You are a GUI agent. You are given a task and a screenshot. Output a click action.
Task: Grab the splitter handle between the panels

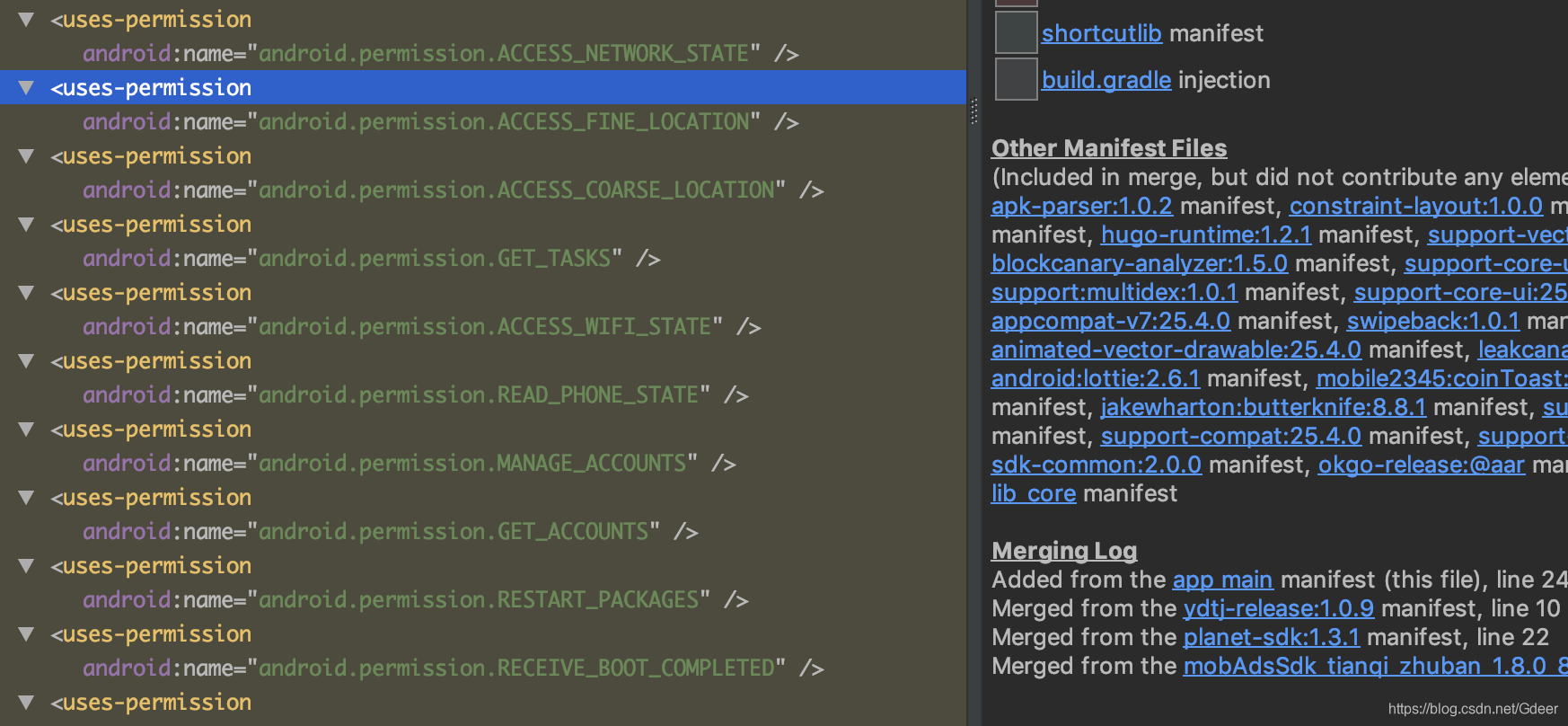[x=973, y=111]
